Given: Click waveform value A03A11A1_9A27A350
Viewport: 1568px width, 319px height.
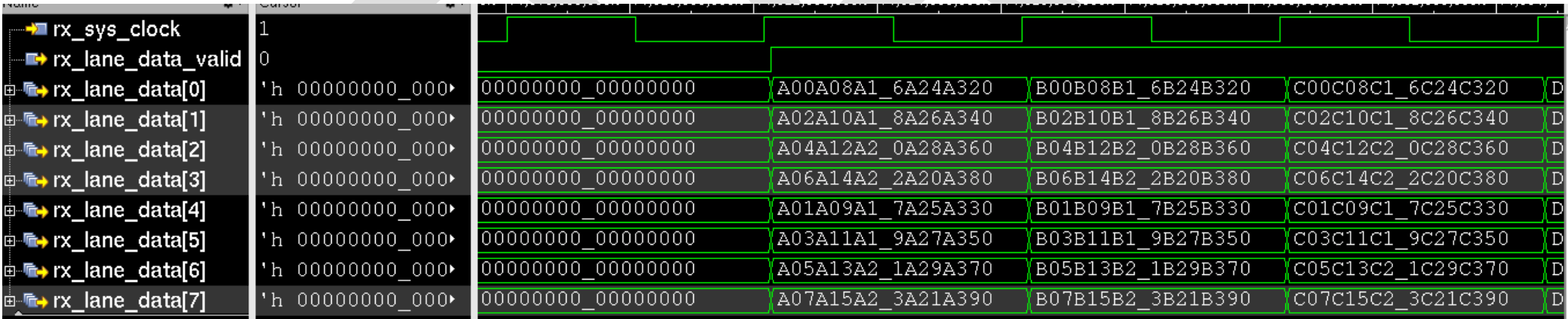Looking at the screenshot, I should (885, 239).
